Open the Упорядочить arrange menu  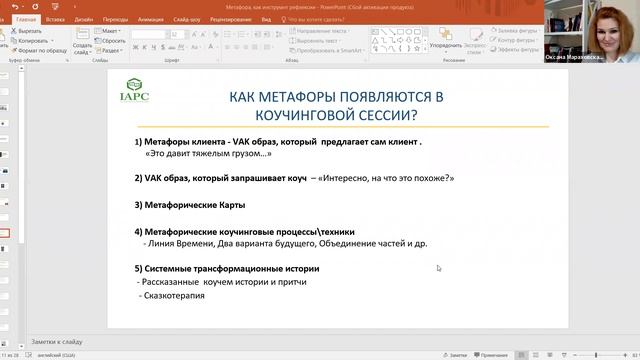(x=446, y=41)
